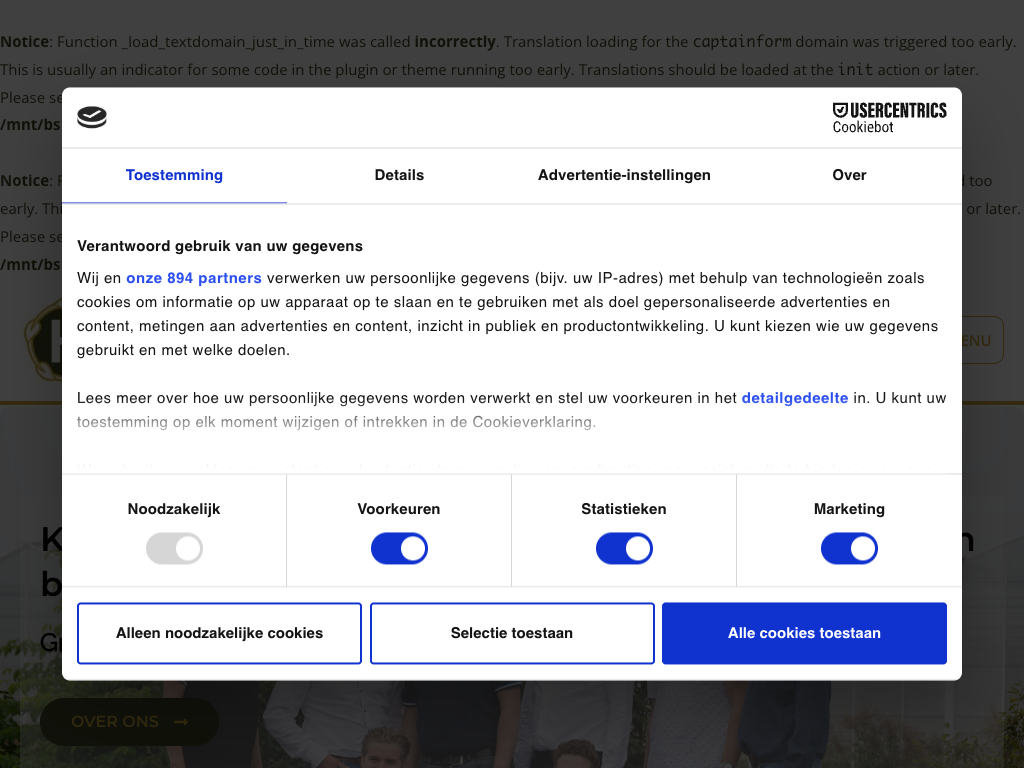Turn off the Statistieken cookies switch
Screen dimensions: 1024x768
pos(624,548)
